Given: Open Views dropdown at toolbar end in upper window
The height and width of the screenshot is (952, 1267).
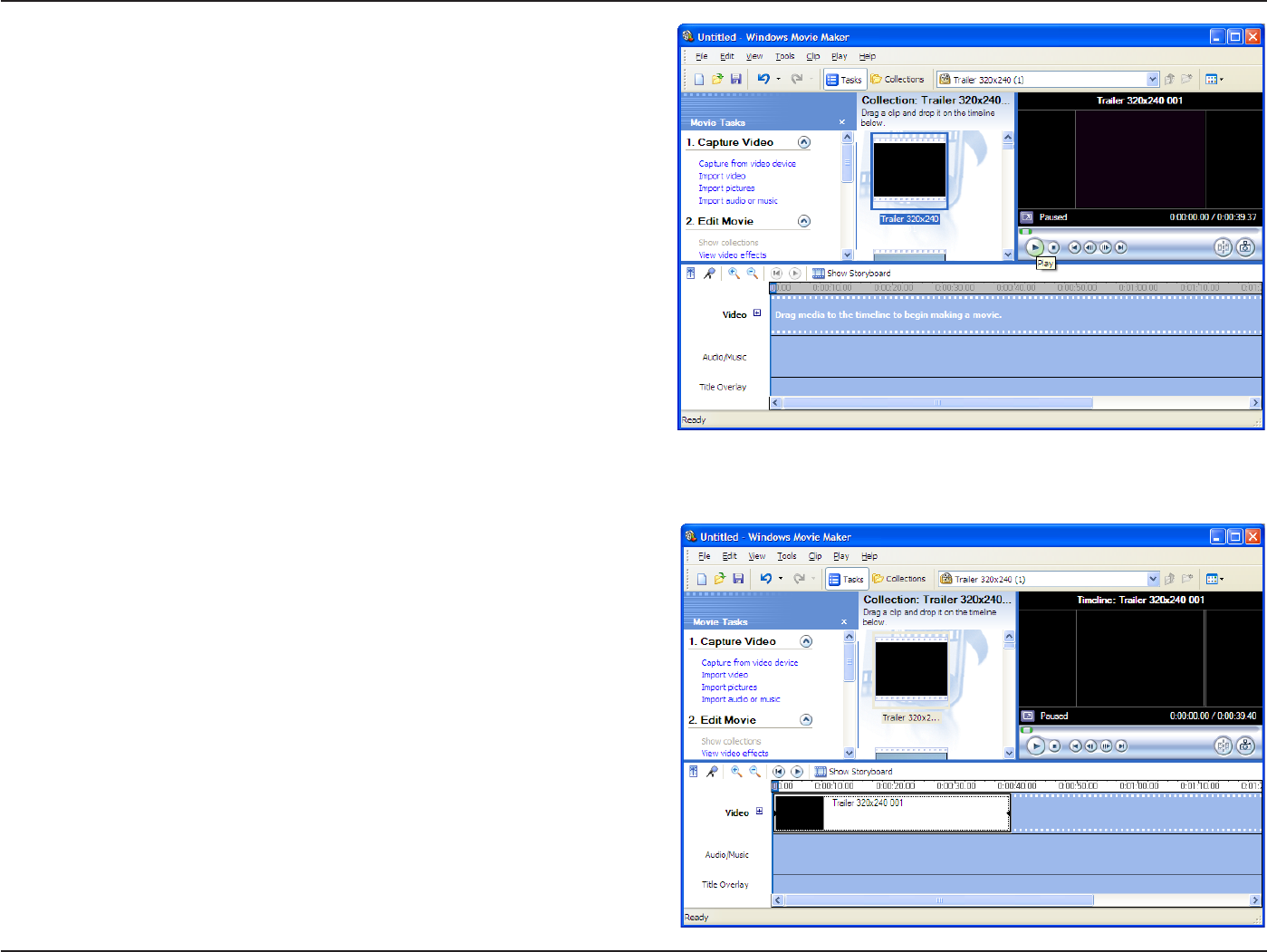Looking at the screenshot, I should coord(1214,80).
